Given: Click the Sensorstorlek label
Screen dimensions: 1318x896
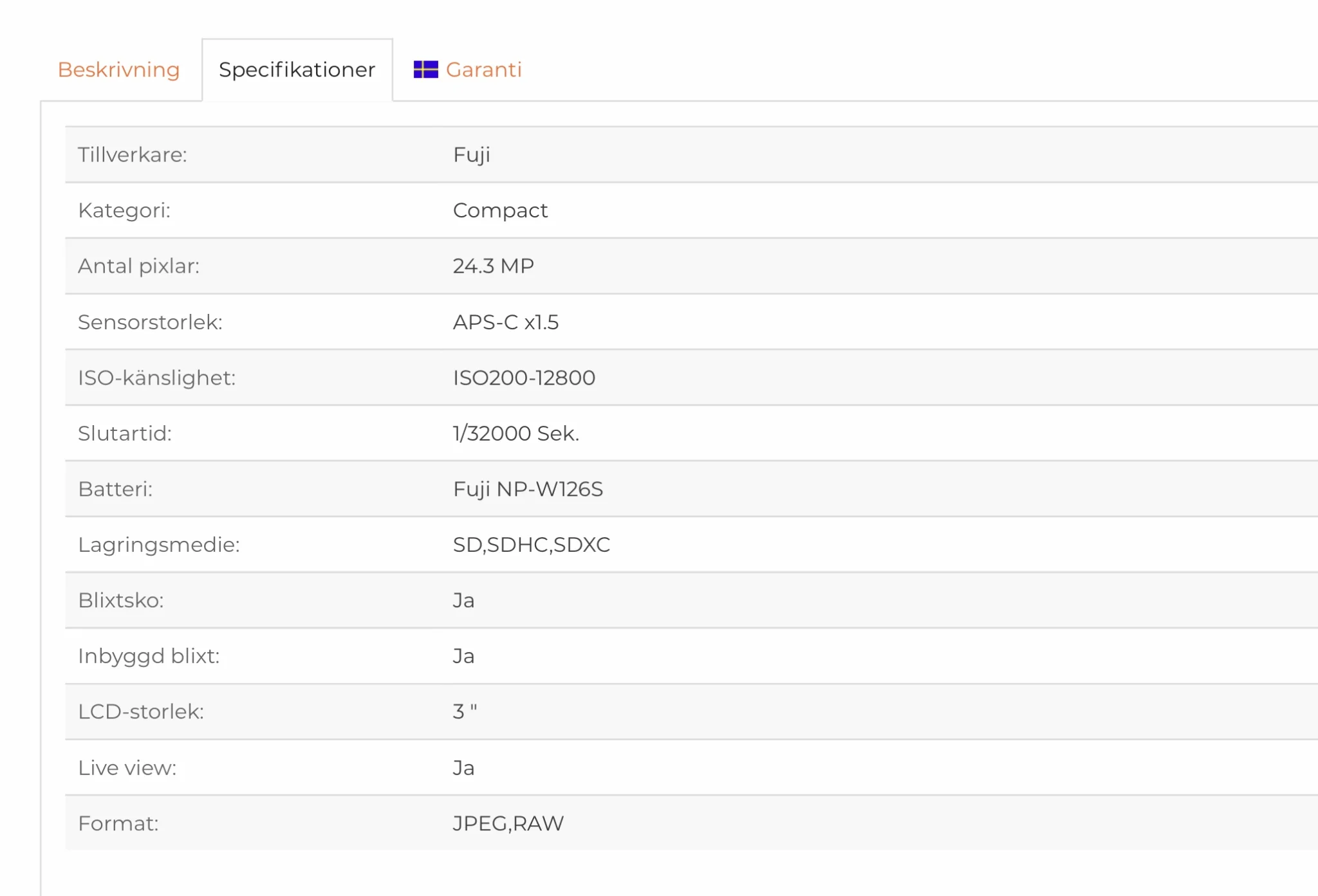Looking at the screenshot, I should click(x=150, y=322).
